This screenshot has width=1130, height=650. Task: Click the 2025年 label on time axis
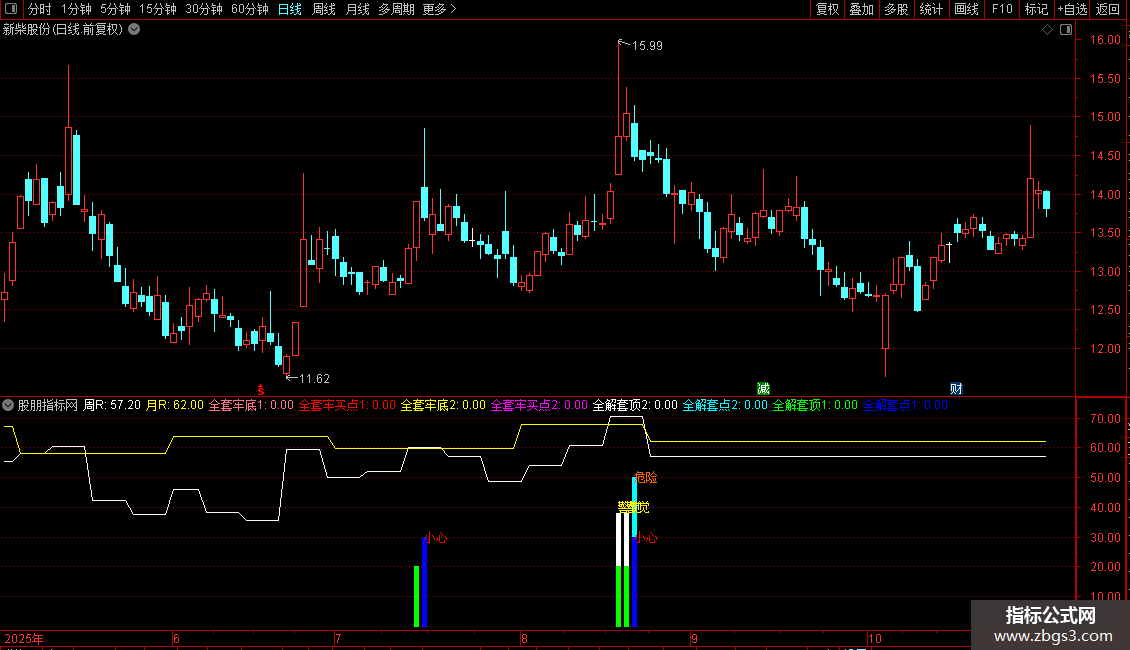coord(24,638)
